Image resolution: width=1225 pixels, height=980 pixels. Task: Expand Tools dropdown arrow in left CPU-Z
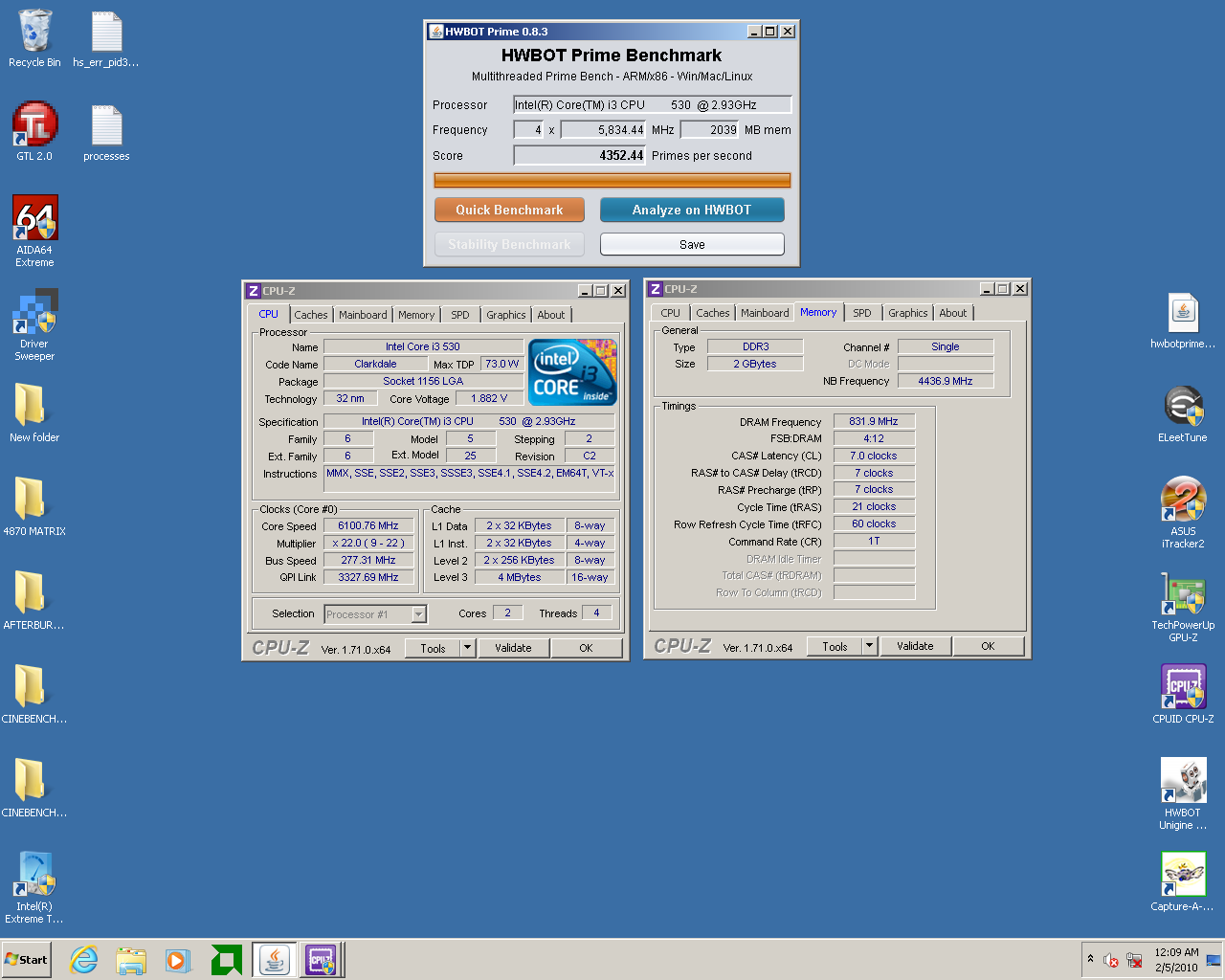point(468,648)
